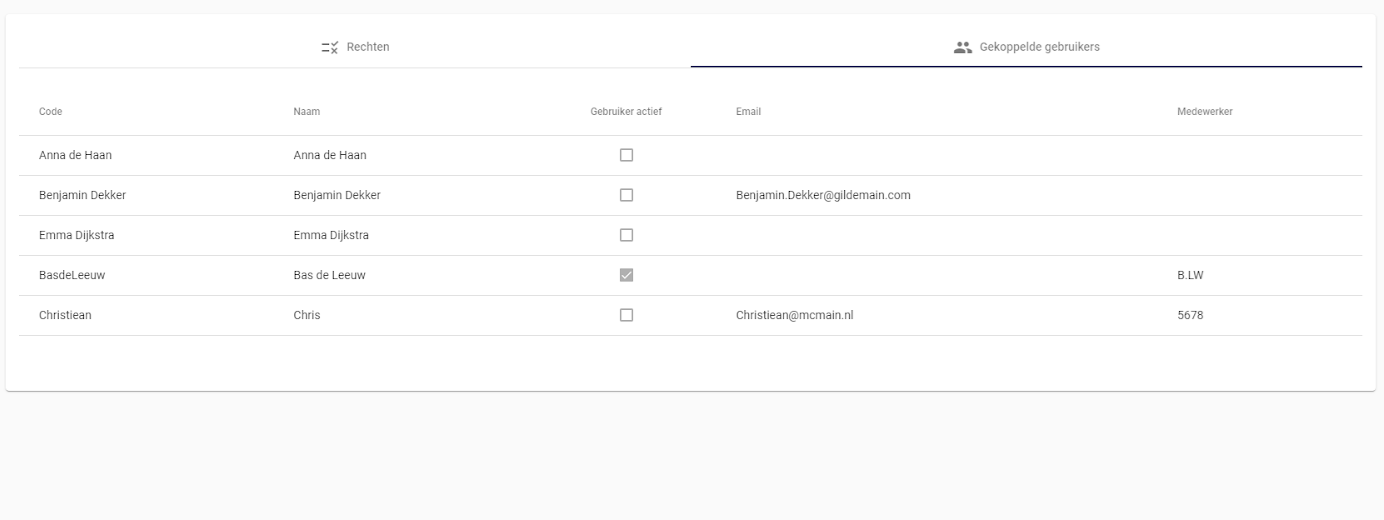
Task: Open the Gekoppelde gebruikers tab
Action: pos(1026,47)
